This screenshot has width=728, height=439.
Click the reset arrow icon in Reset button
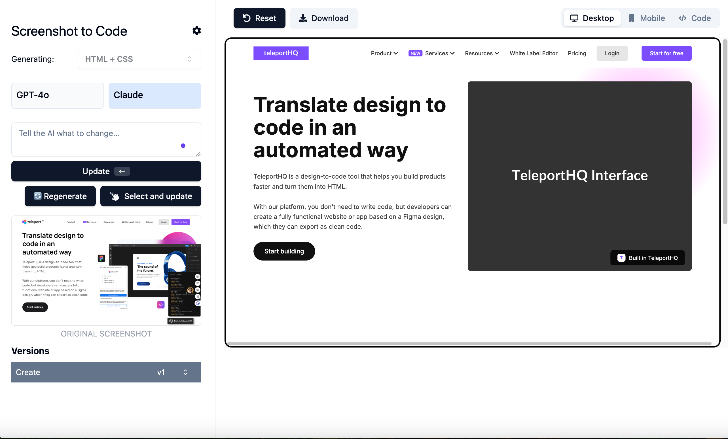pos(247,18)
